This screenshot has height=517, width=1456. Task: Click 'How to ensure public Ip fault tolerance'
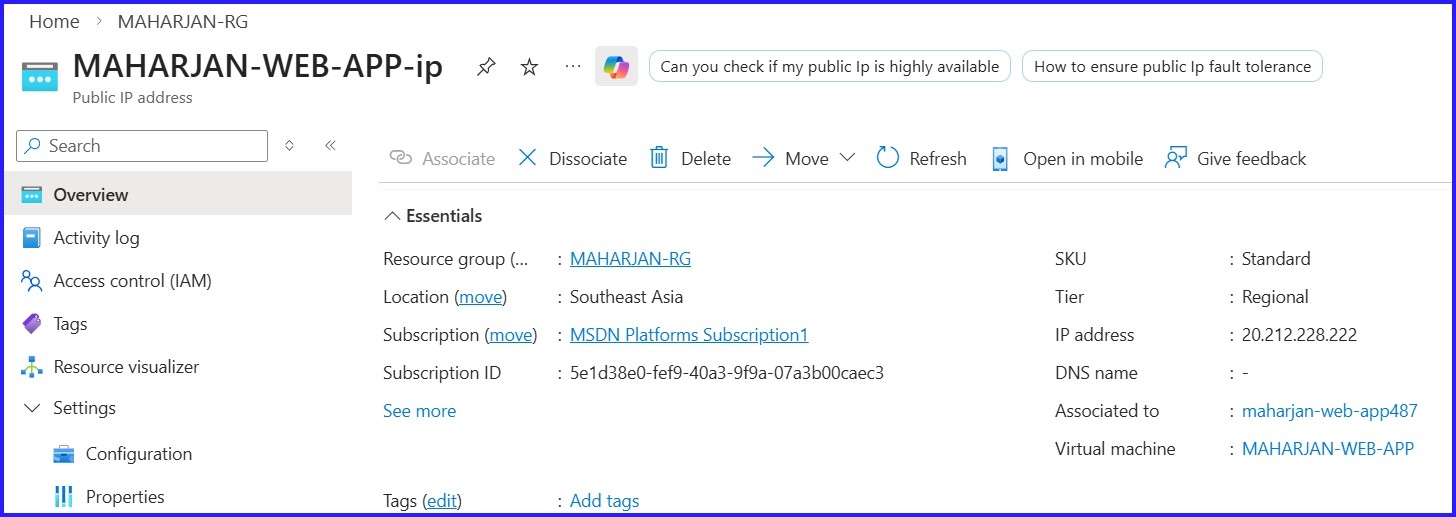pos(1172,66)
